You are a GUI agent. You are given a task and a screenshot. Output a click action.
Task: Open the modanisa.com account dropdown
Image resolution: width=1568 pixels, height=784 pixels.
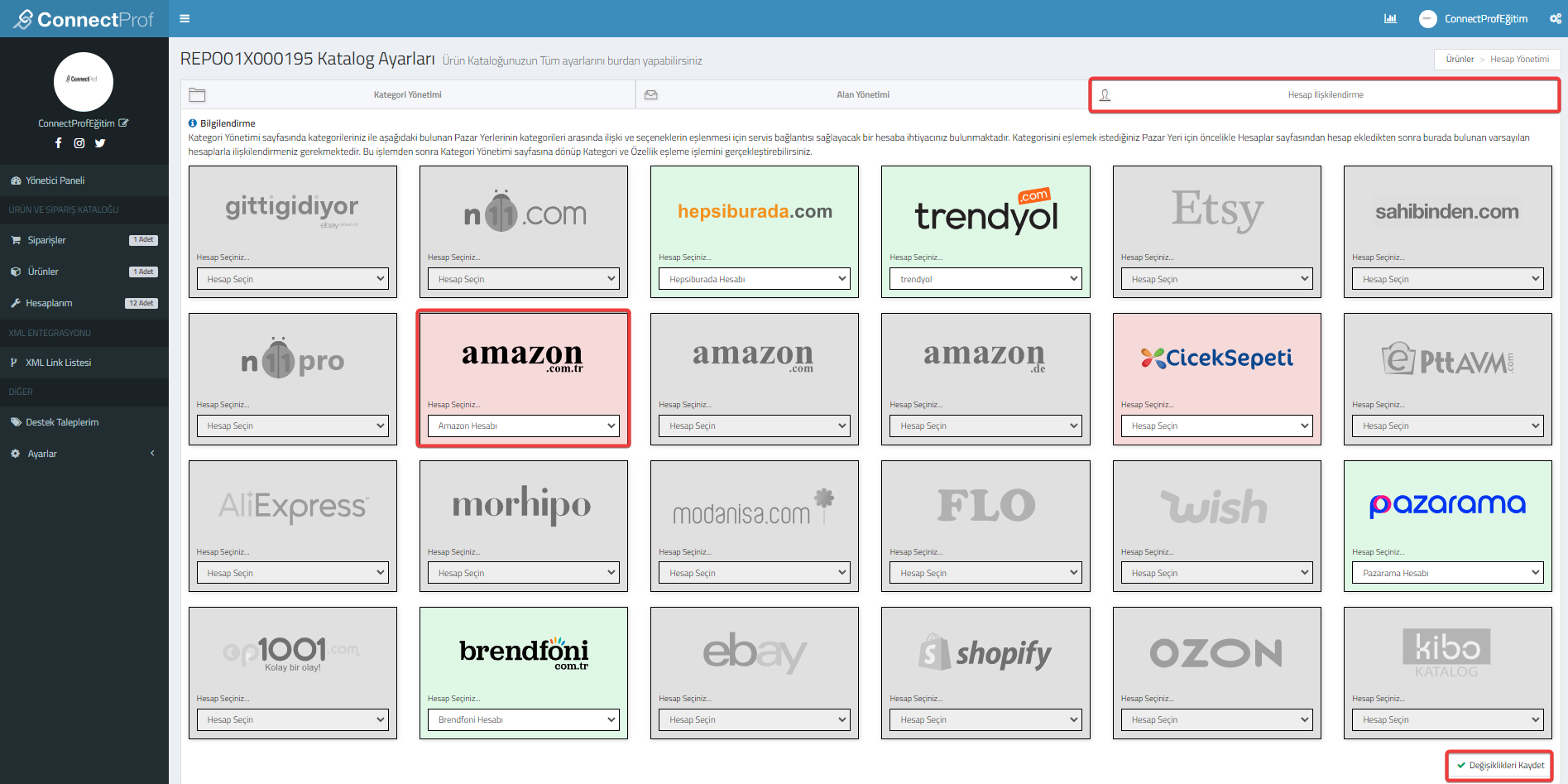point(755,573)
